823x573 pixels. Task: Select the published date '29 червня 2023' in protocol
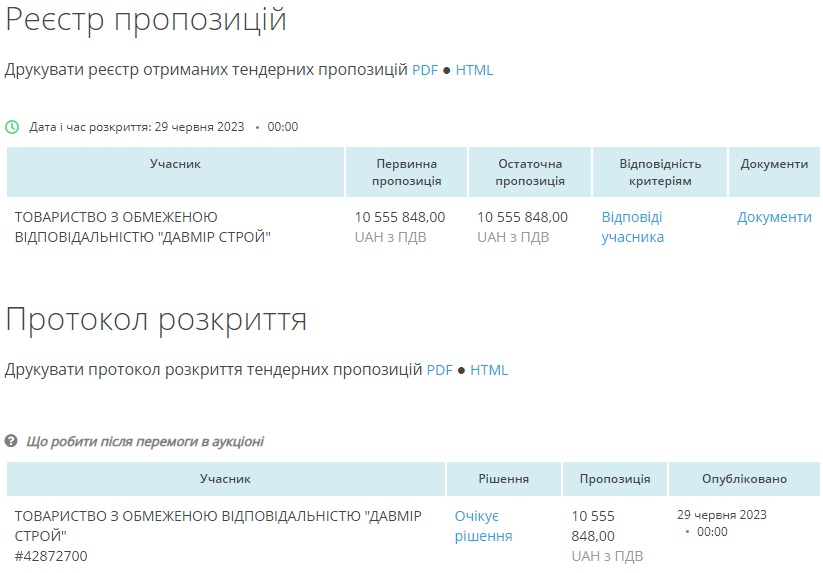[722, 515]
